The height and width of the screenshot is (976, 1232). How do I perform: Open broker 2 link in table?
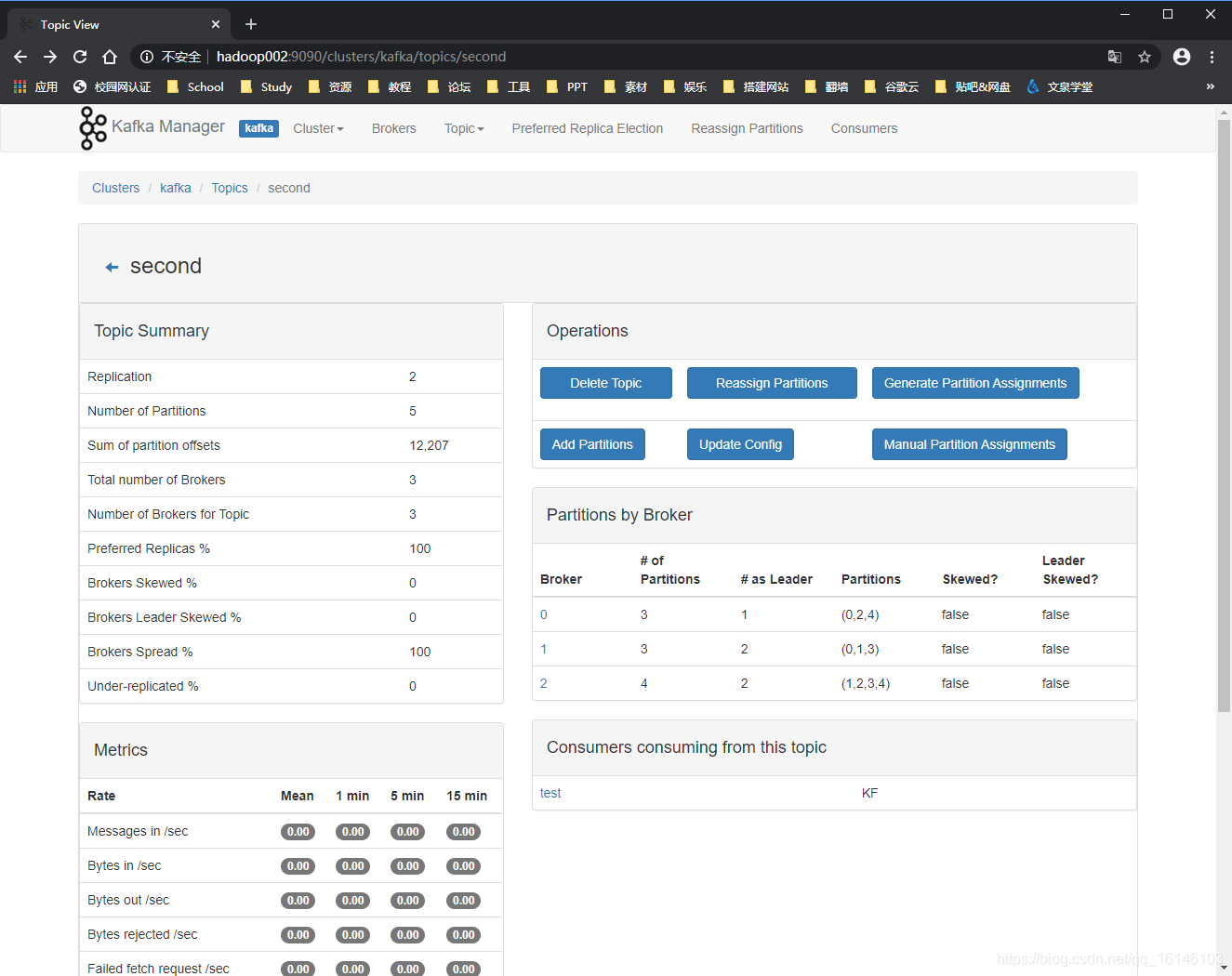coord(544,683)
